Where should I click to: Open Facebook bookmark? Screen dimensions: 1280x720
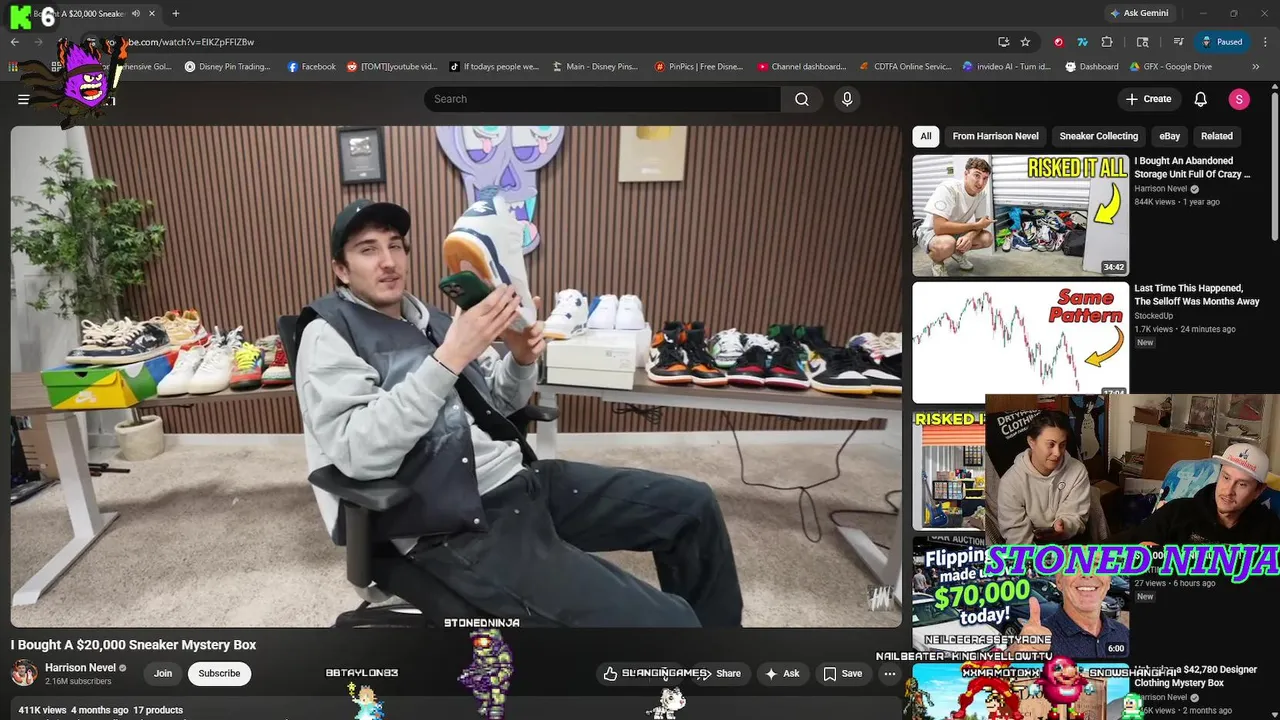(311, 67)
